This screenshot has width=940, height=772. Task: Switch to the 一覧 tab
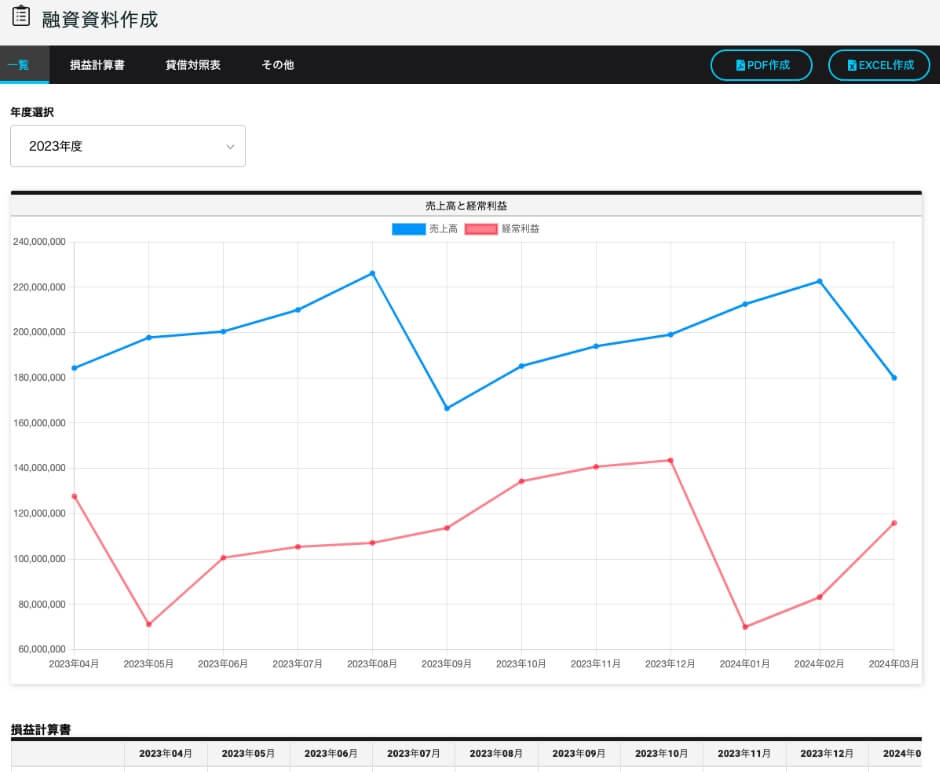[x=18, y=65]
